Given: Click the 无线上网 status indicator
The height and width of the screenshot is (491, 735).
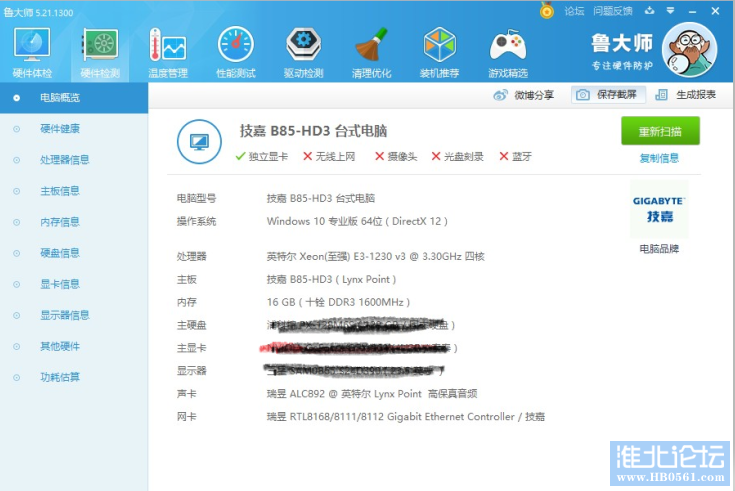Looking at the screenshot, I should 329,156.
